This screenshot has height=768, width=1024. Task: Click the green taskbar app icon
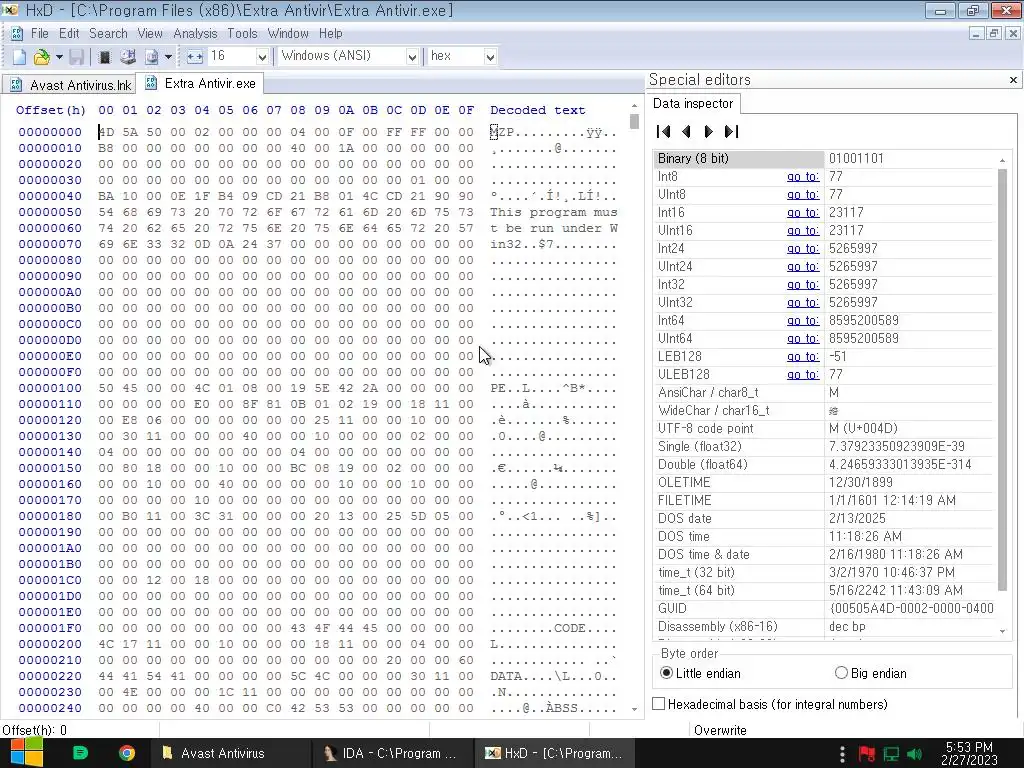coord(80,753)
